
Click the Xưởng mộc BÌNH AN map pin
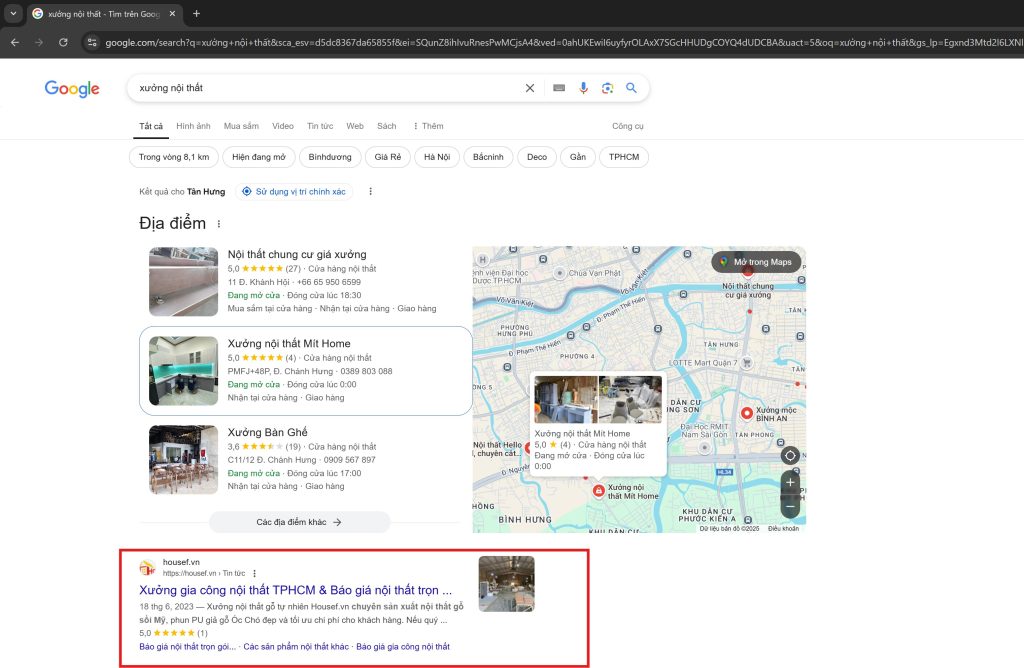coord(747,413)
